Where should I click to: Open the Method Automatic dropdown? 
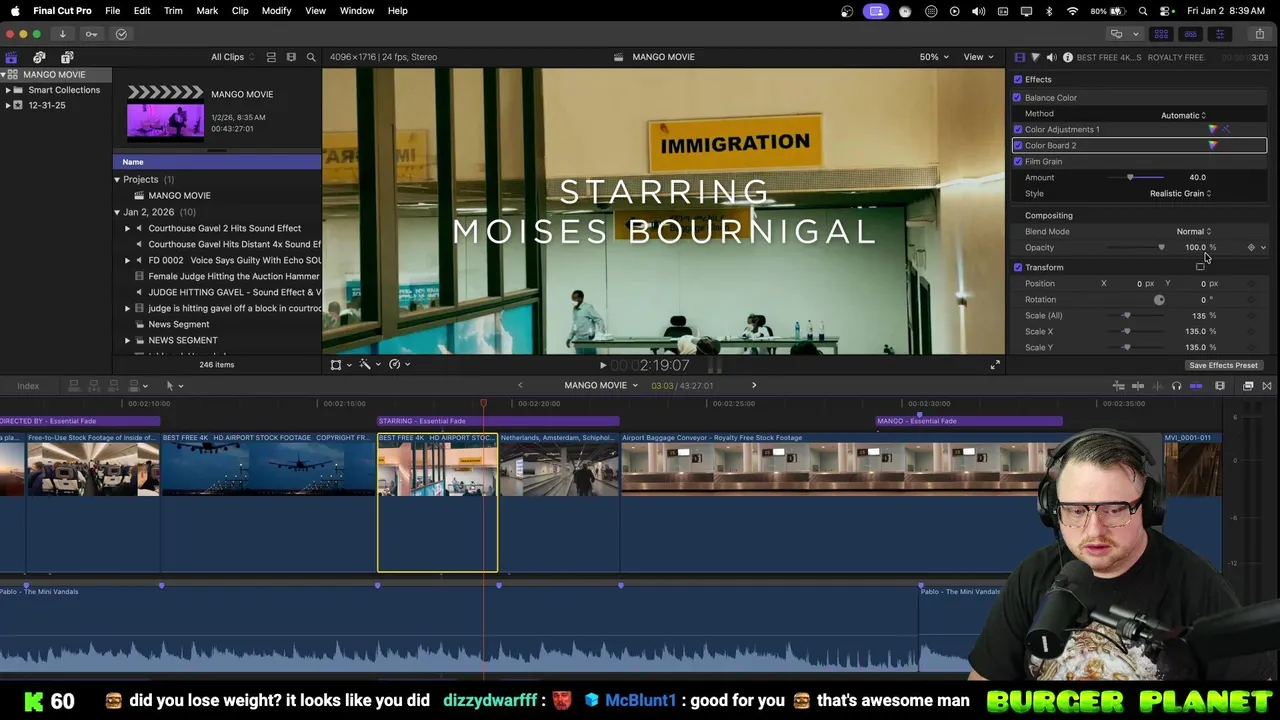pyautogui.click(x=1183, y=115)
